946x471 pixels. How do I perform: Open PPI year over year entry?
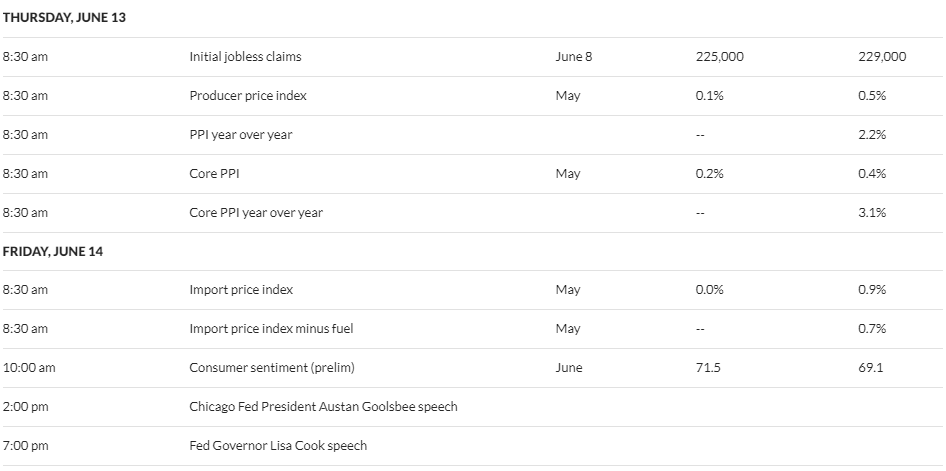coord(241,134)
